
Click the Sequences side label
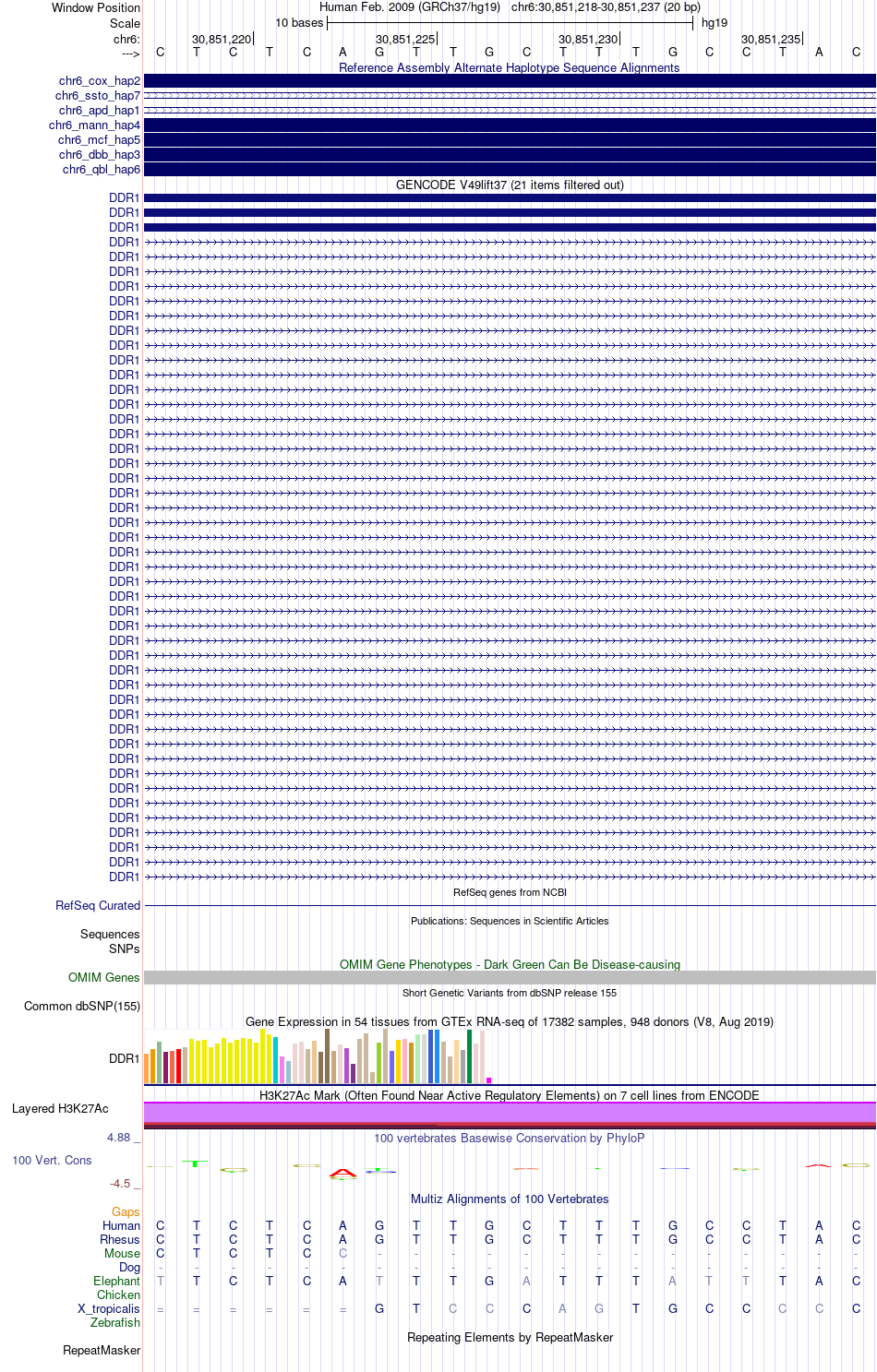[110, 935]
